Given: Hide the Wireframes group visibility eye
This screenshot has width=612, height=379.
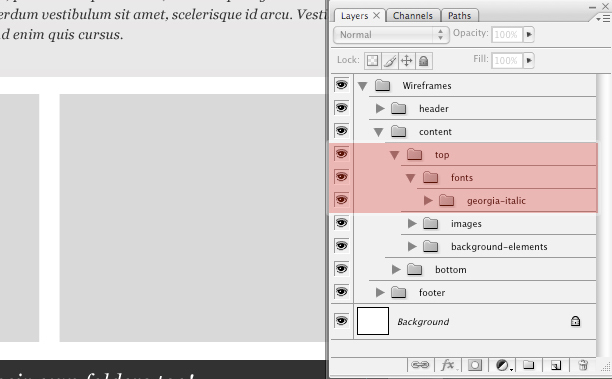Looking at the screenshot, I should 342,85.
